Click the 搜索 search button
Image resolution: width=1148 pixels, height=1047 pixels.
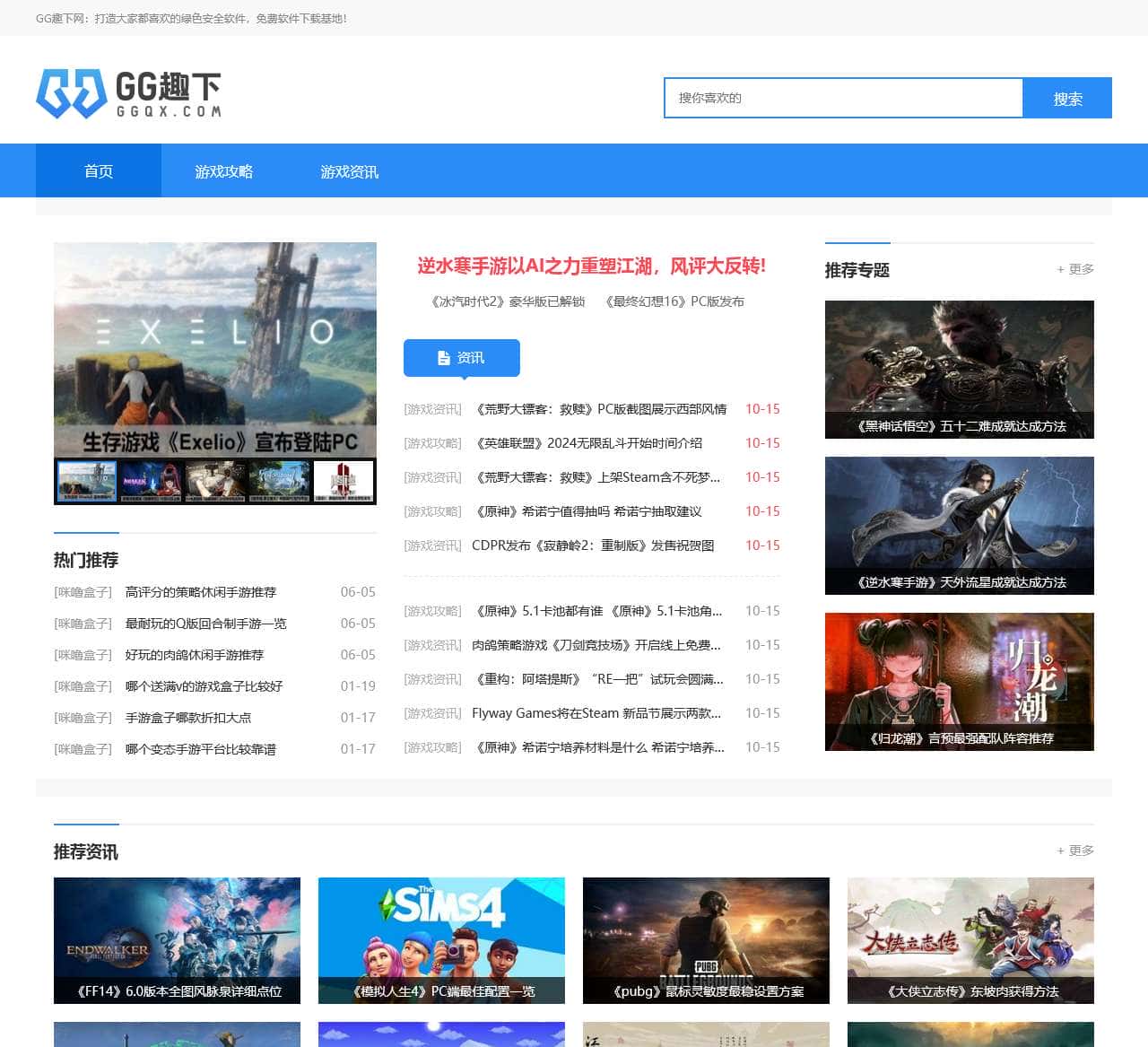pyautogui.click(x=1066, y=98)
